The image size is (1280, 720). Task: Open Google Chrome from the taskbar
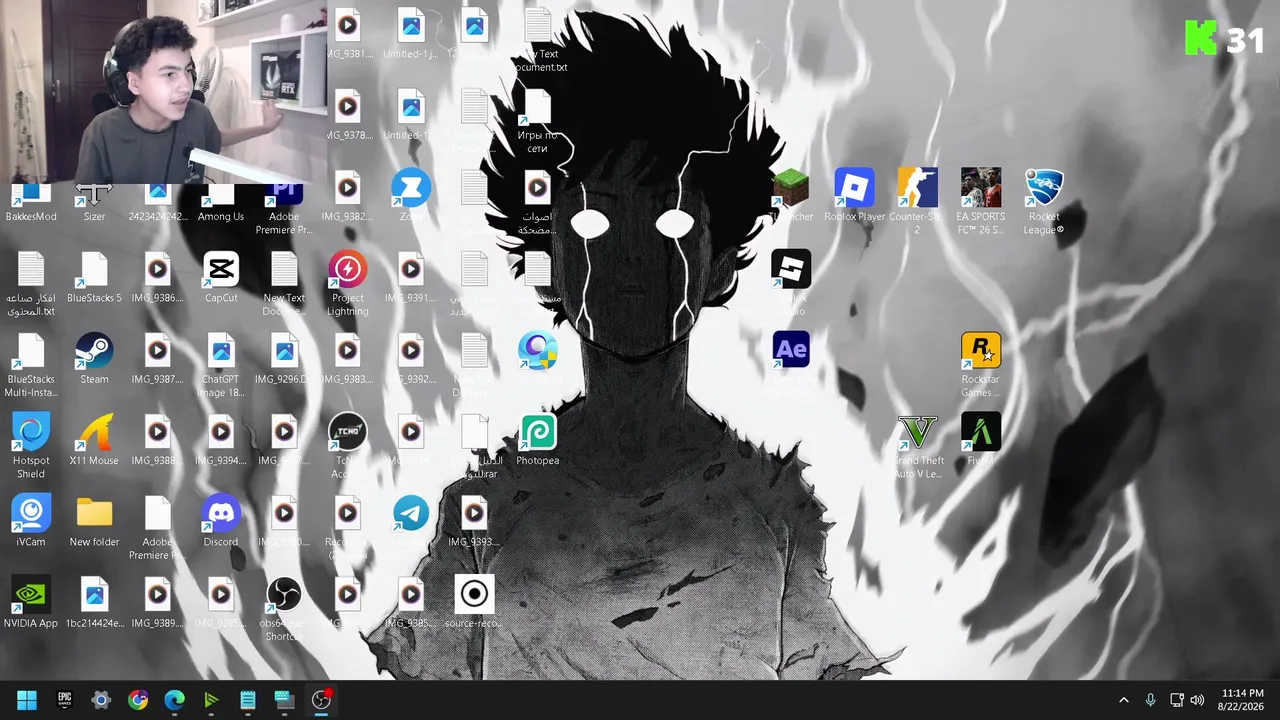click(138, 700)
